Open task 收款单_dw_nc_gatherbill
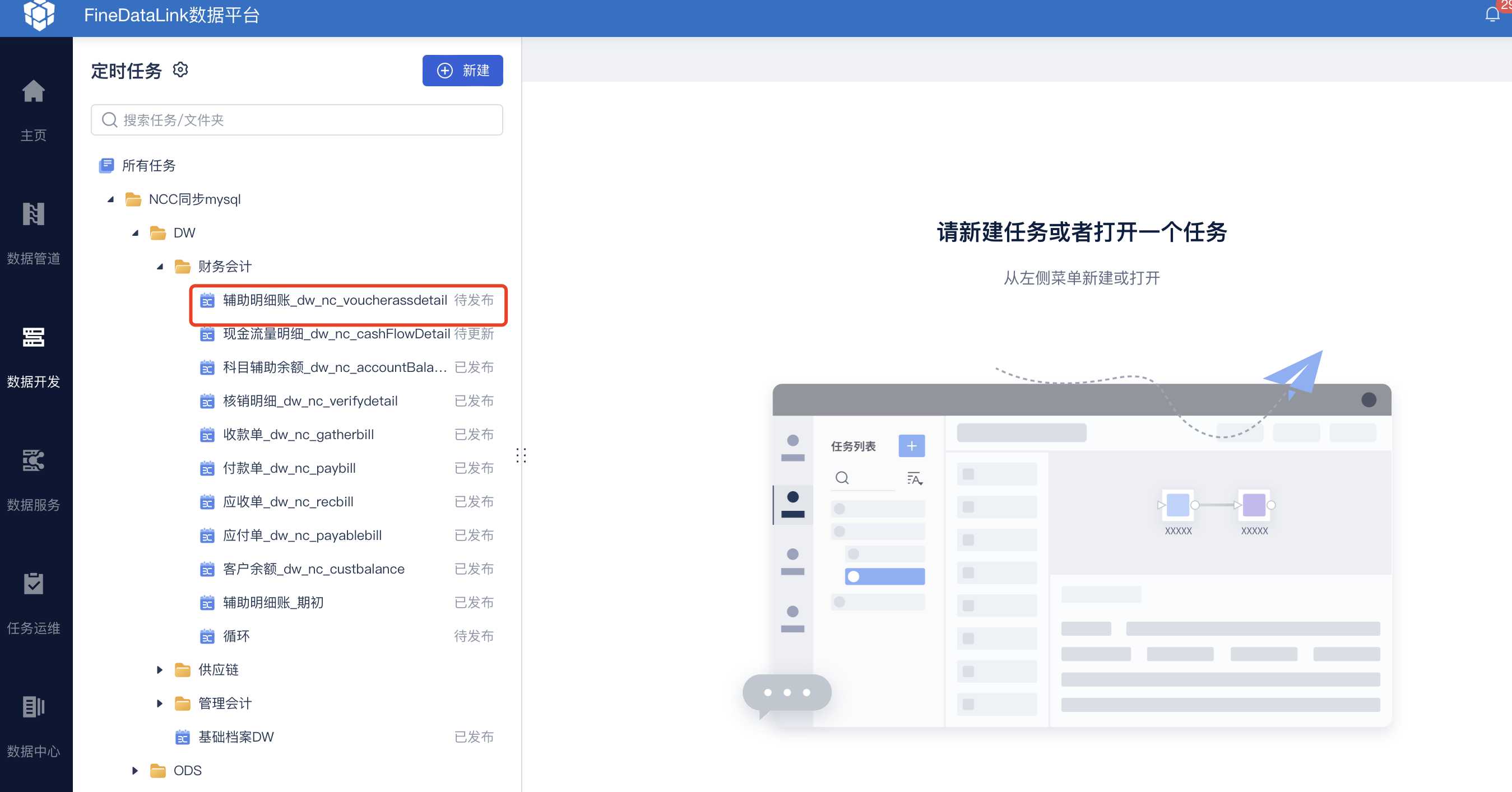Viewport: 1512px width, 792px height. 298,435
